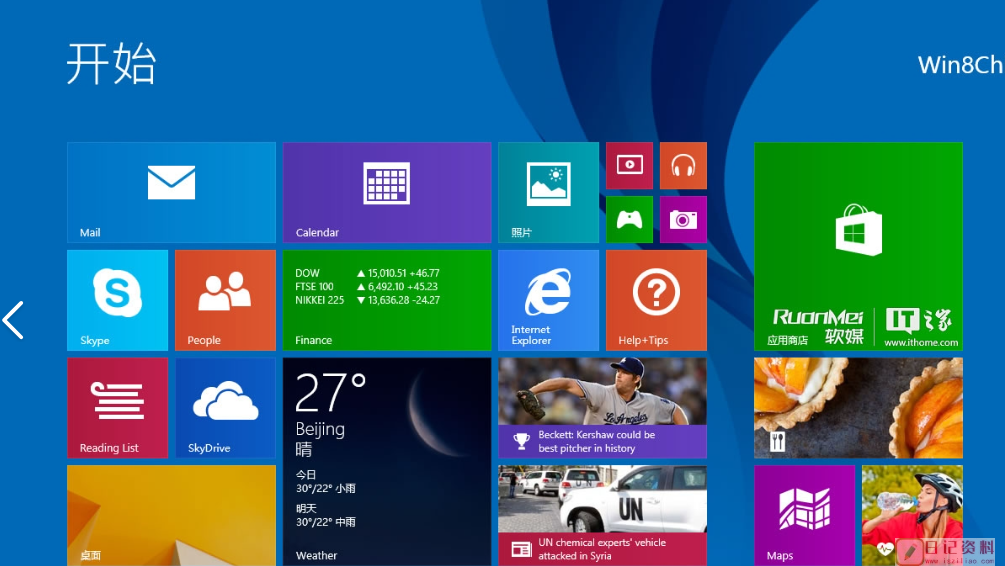Open the Camera tile

[x=683, y=220]
